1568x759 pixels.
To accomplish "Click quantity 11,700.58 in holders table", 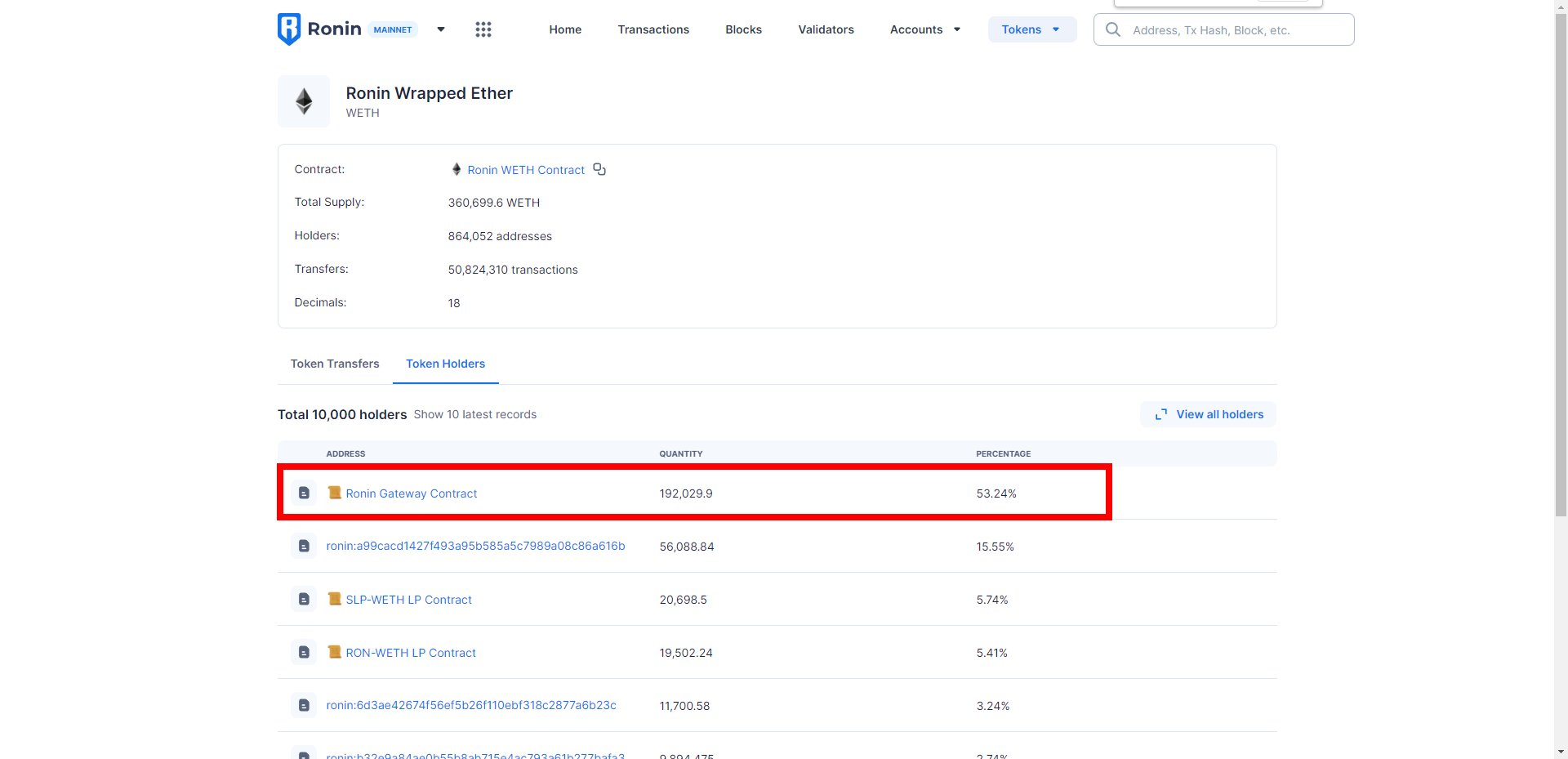I will [684, 706].
